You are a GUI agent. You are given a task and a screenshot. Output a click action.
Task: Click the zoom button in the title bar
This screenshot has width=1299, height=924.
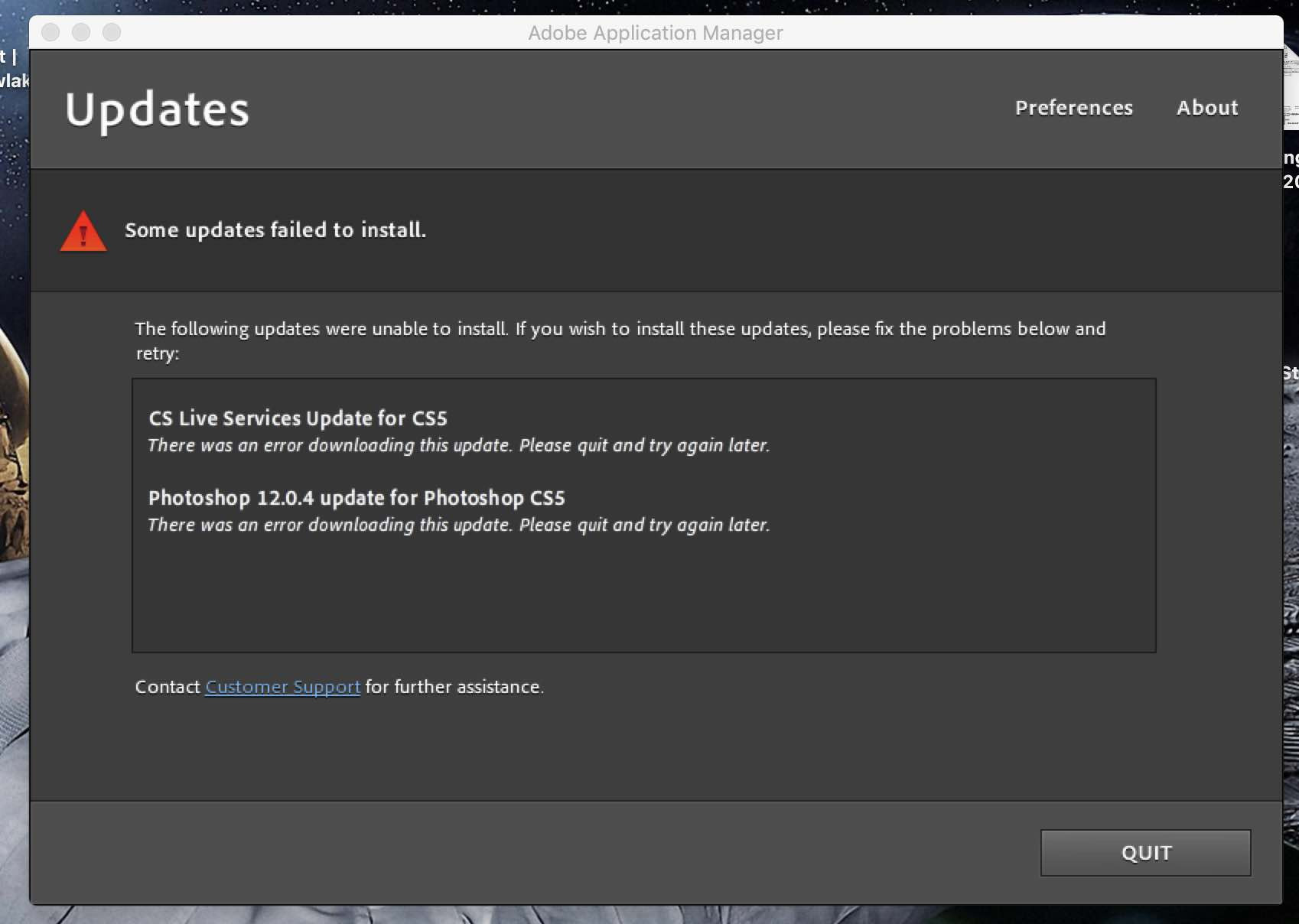coord(112,32)
